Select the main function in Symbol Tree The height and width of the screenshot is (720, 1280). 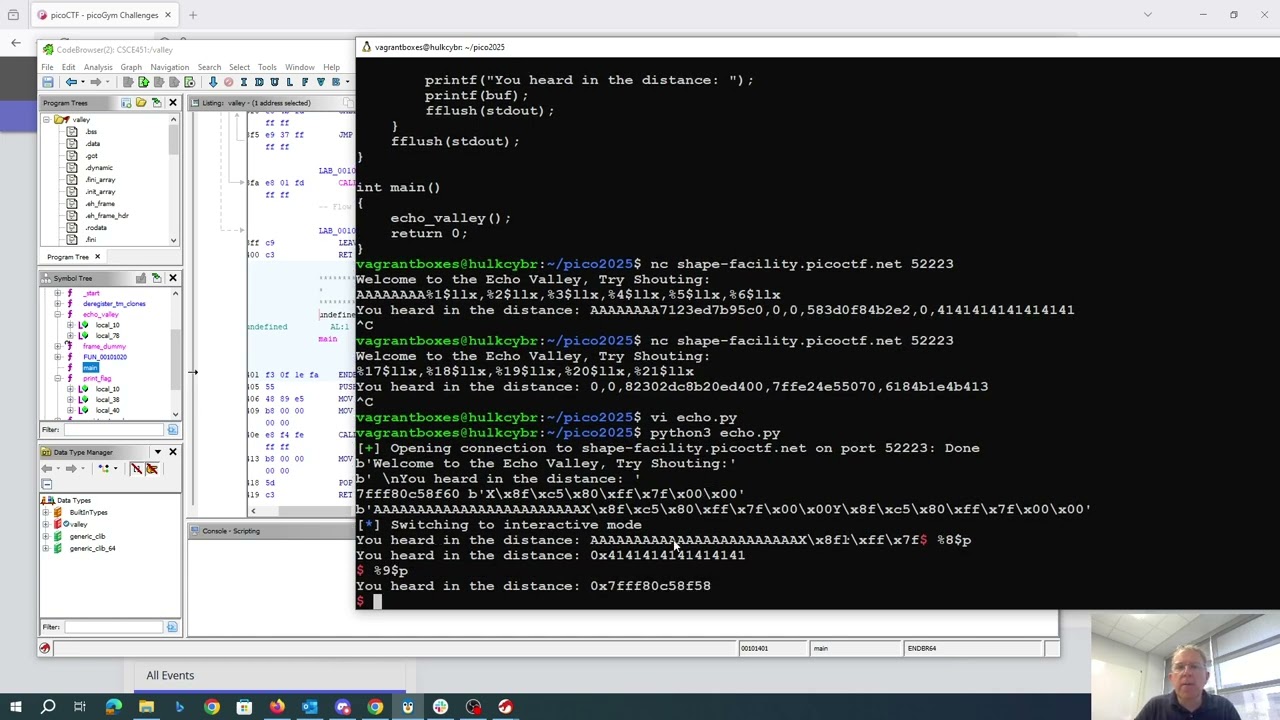tap(90, 367)
